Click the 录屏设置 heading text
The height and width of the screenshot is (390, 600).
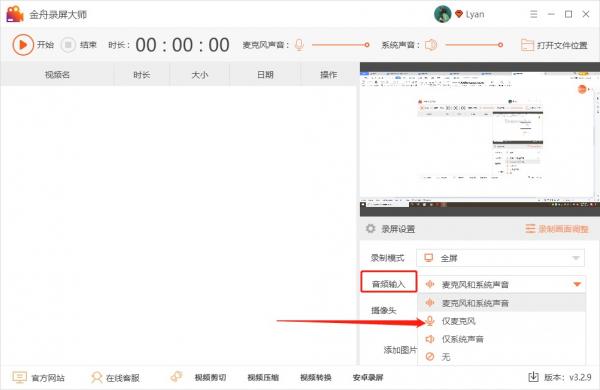(x=398, y=229)
